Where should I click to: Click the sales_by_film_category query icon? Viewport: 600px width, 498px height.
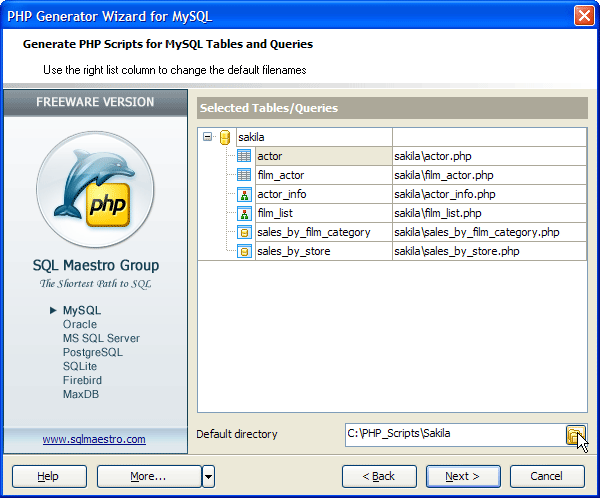coord(244,232)
